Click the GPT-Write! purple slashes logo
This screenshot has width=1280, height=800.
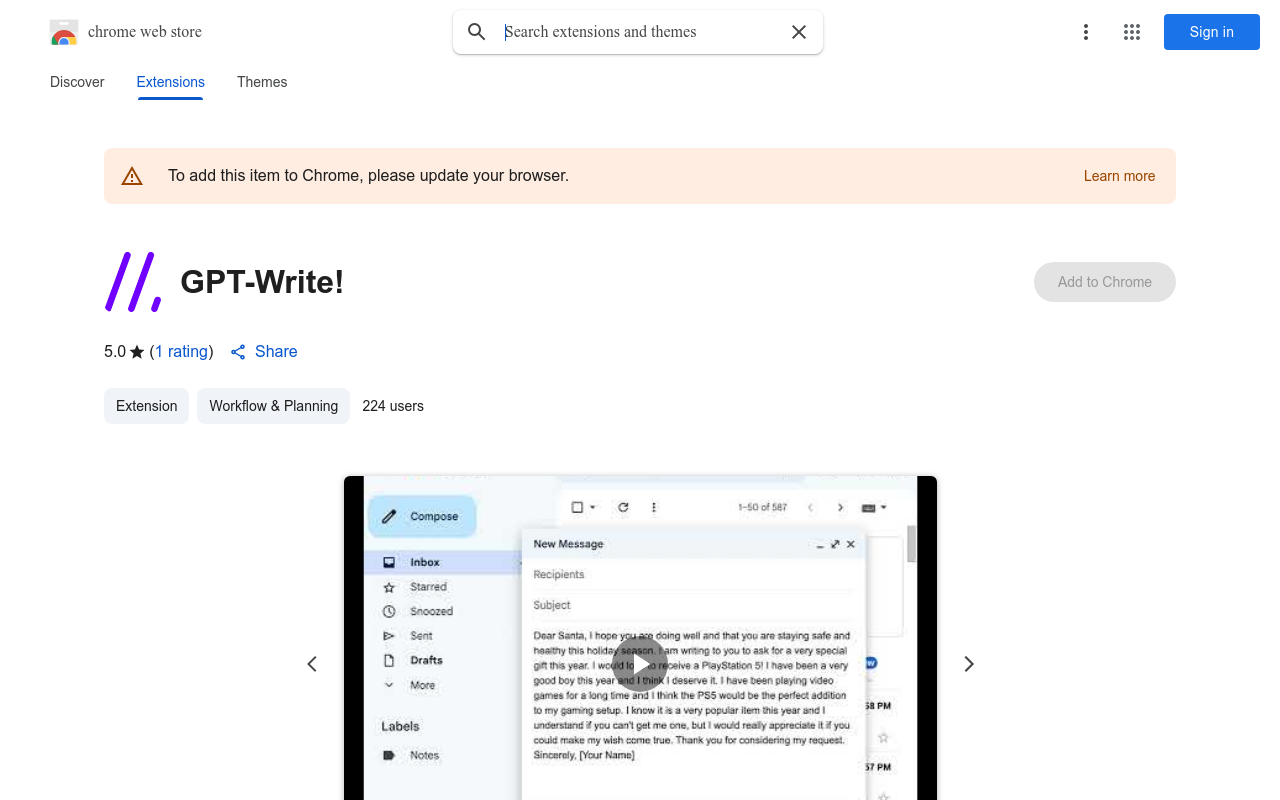click(x=133, y=282)
